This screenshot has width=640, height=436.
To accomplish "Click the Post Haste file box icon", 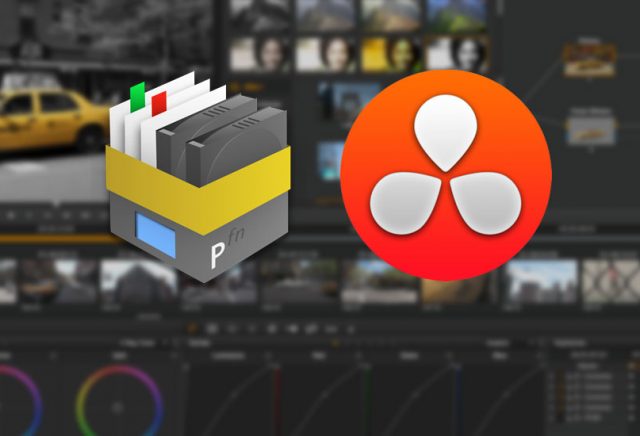I will point(199,177).
